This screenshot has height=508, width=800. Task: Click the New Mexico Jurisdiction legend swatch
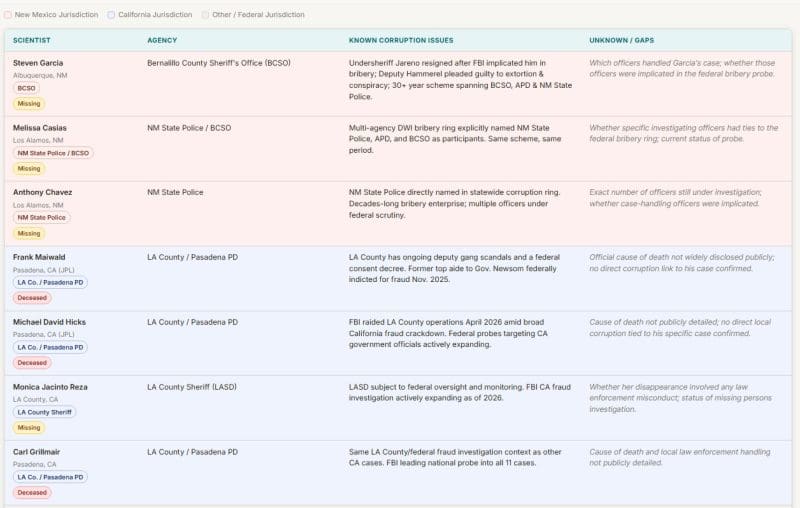(x=8, y=15)
